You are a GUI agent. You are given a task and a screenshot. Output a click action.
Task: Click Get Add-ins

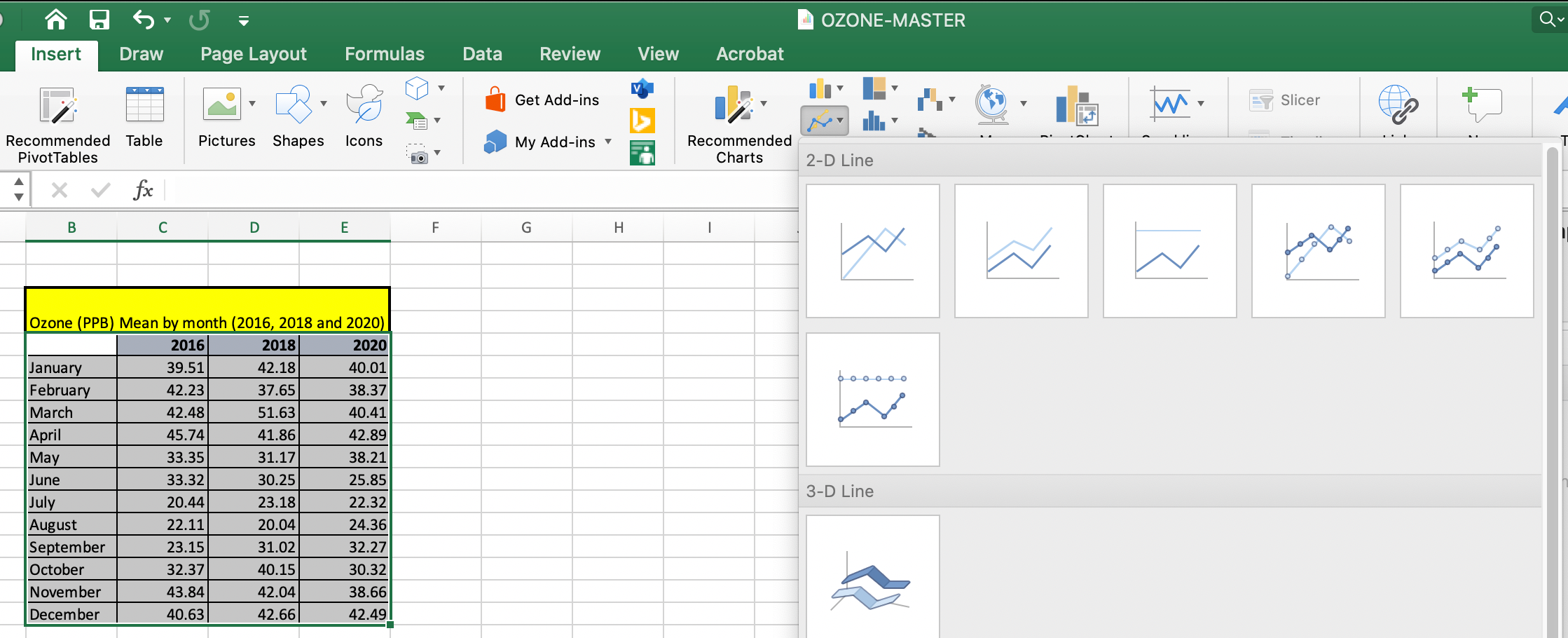[x=542, y=100]
